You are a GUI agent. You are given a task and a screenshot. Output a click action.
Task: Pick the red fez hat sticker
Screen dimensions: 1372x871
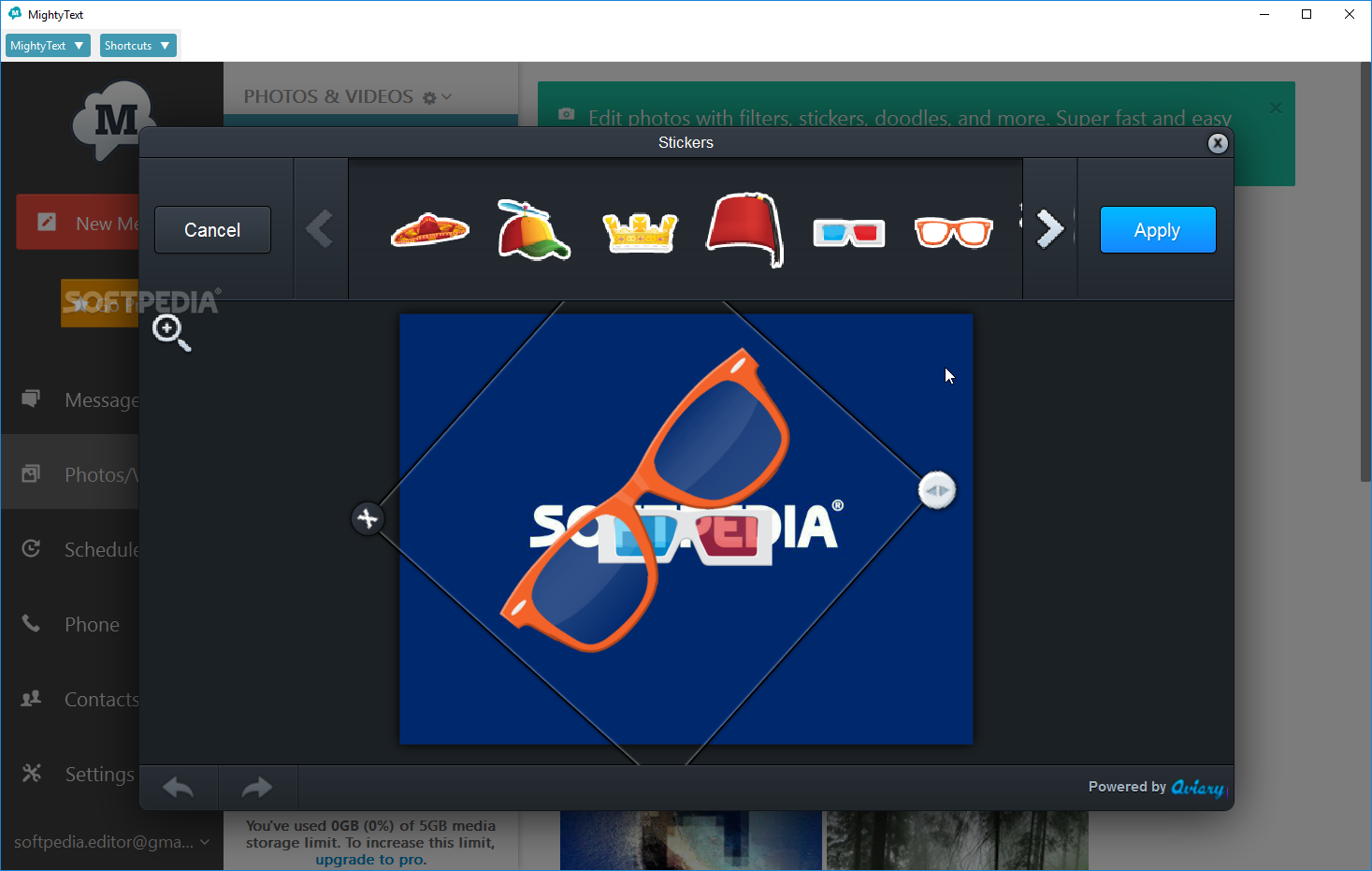click(x=744, y=230)
